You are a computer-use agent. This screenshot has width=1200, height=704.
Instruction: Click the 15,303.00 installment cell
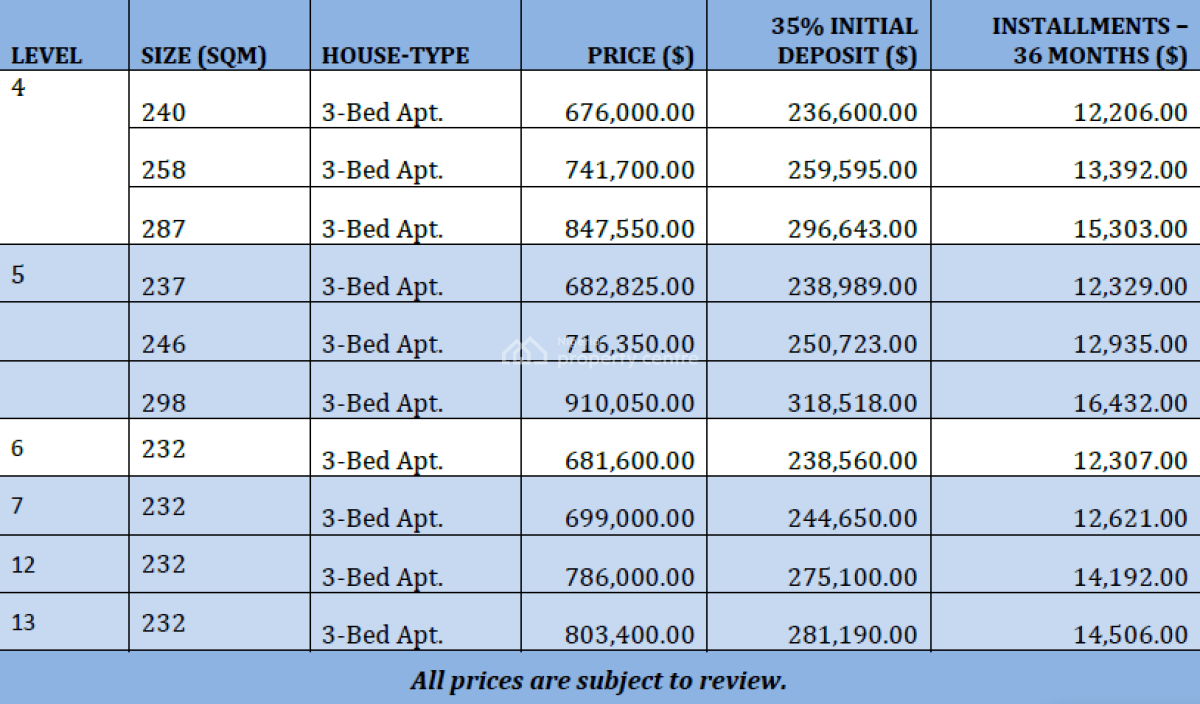1128,229
